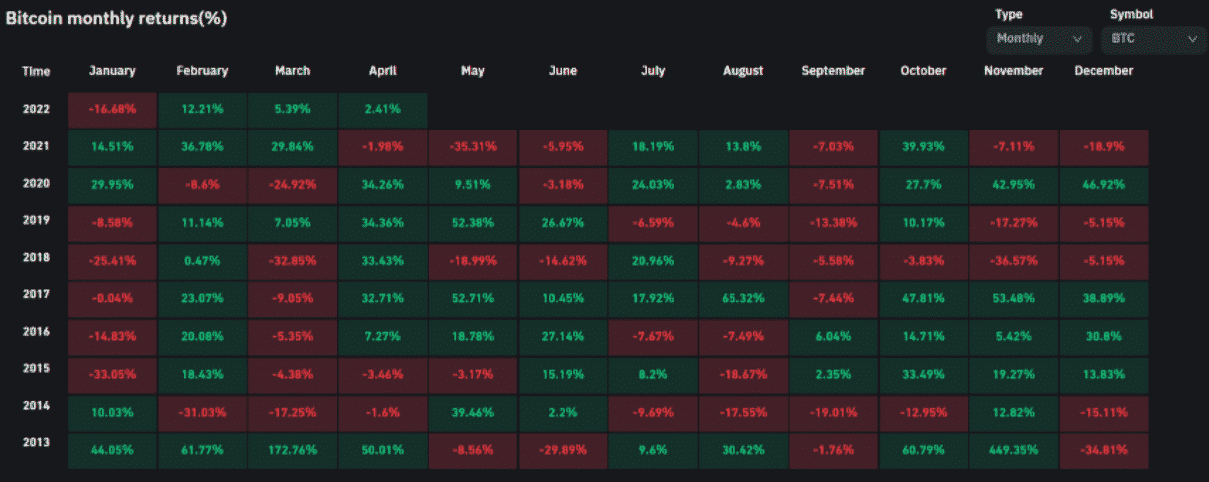Image resolution: width=1209 pixels, height=482 pixels.
Task: Click the 33.49% October 2015 cell
Action: pos(923,374)
